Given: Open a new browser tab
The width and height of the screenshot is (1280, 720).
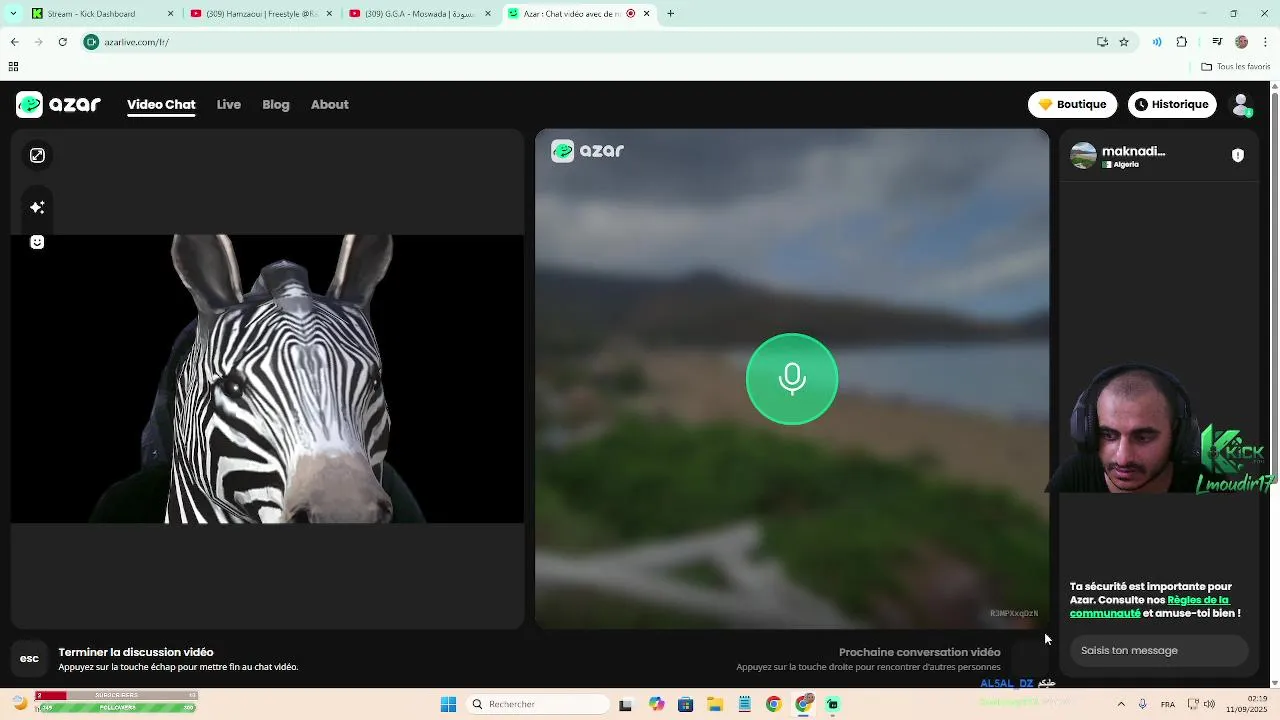Looking at the screenshot, I should pyautogui.click(x=670, y=14).
